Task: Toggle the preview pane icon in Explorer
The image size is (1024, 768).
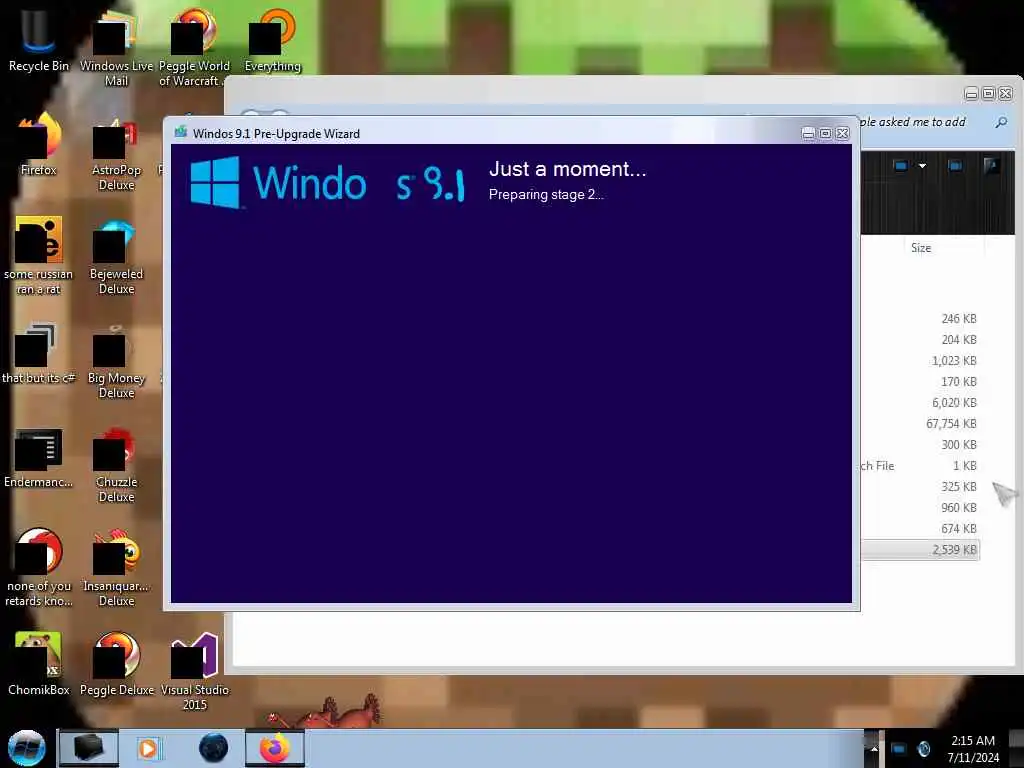Action: (x=955, y=166)
